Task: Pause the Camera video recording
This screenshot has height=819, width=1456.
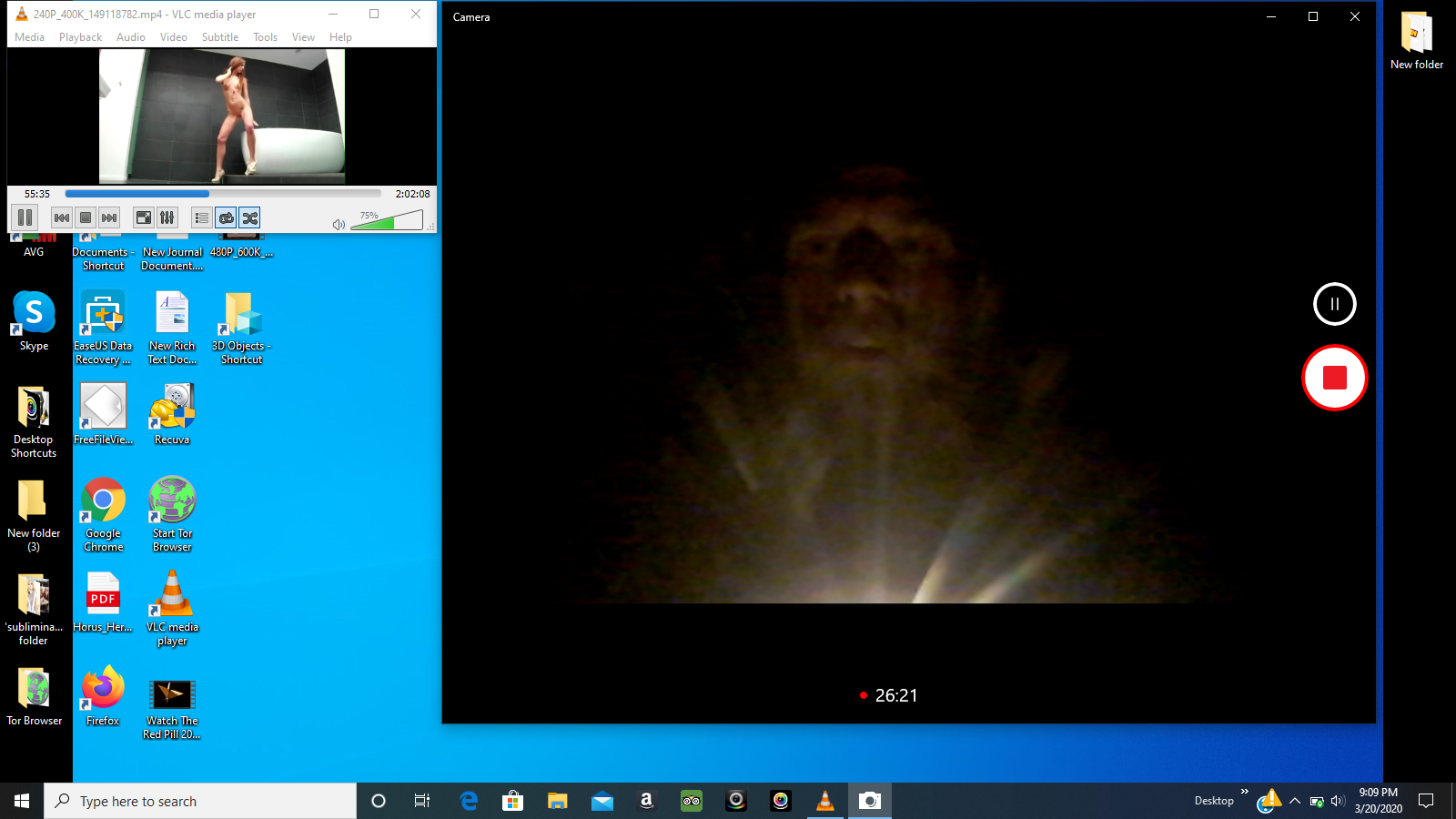Action: [1335, 304]
